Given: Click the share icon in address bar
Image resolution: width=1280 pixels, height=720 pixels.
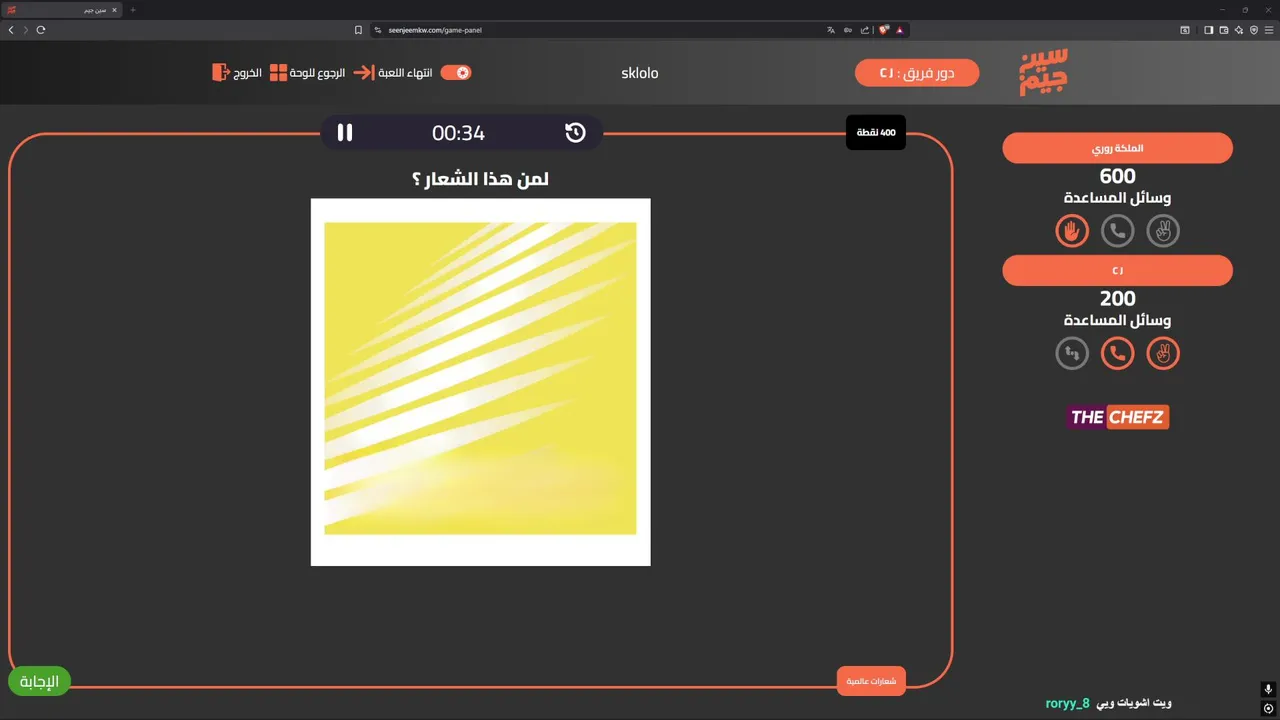Looking at the screenshot, I should pos(865,30).
